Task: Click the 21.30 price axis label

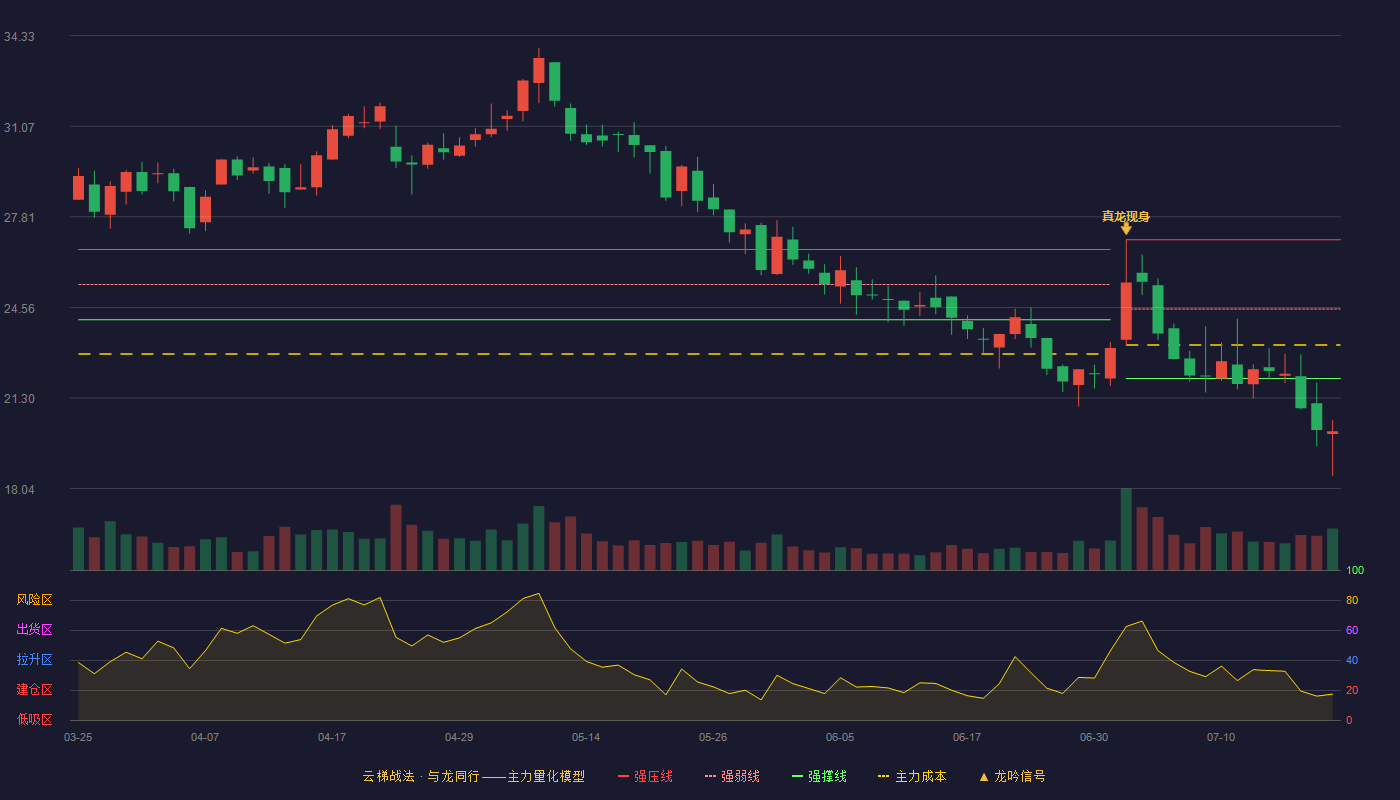Action: coord(19,398)
